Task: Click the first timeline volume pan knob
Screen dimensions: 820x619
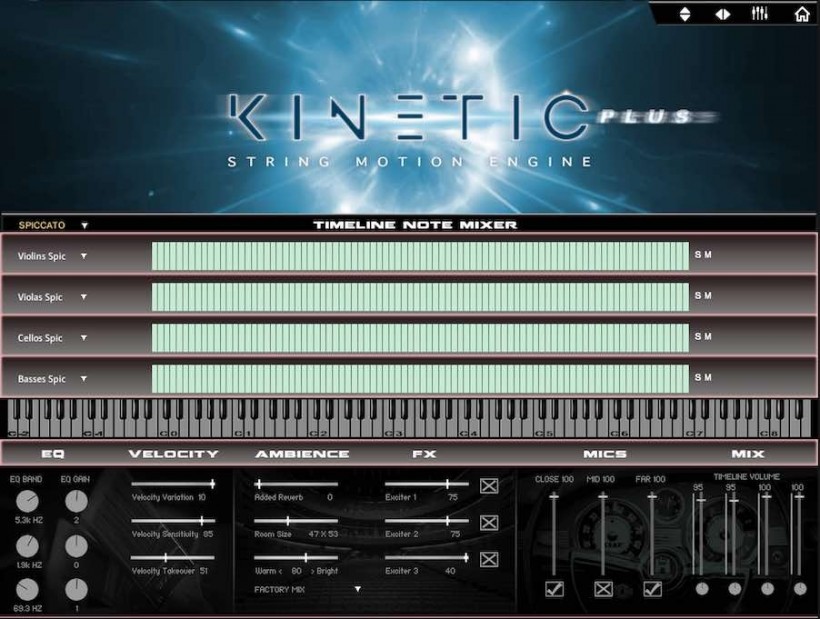Action: tap(702, 588)
